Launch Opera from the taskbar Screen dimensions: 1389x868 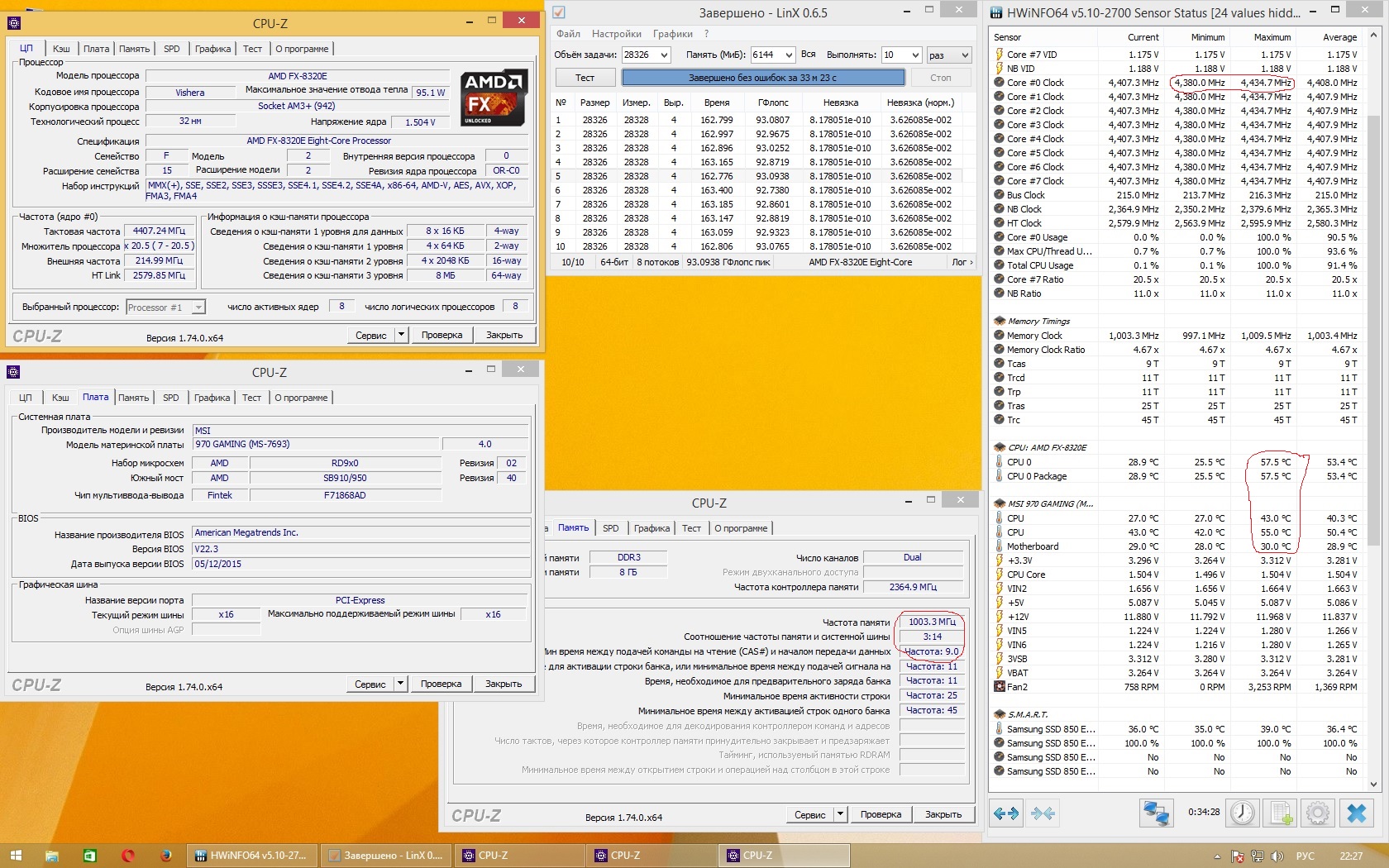click(x=128, y=856)
